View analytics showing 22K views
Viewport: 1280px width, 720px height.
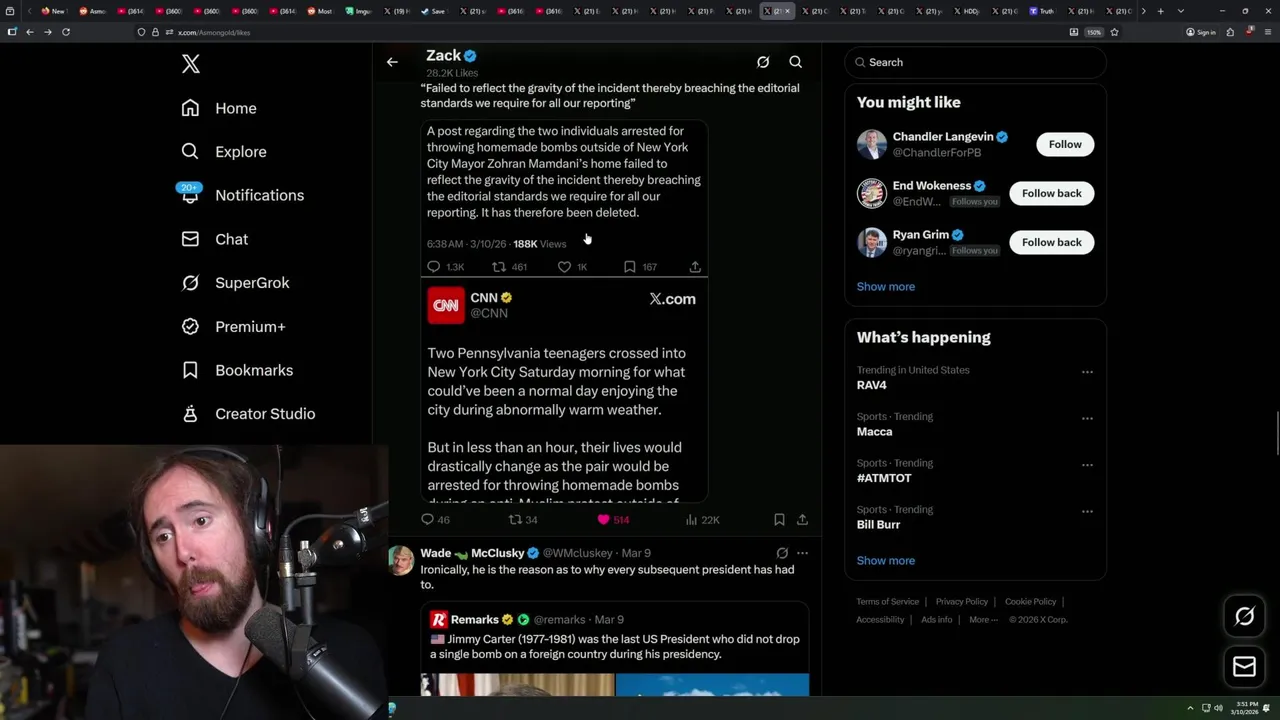coord(702,519)
